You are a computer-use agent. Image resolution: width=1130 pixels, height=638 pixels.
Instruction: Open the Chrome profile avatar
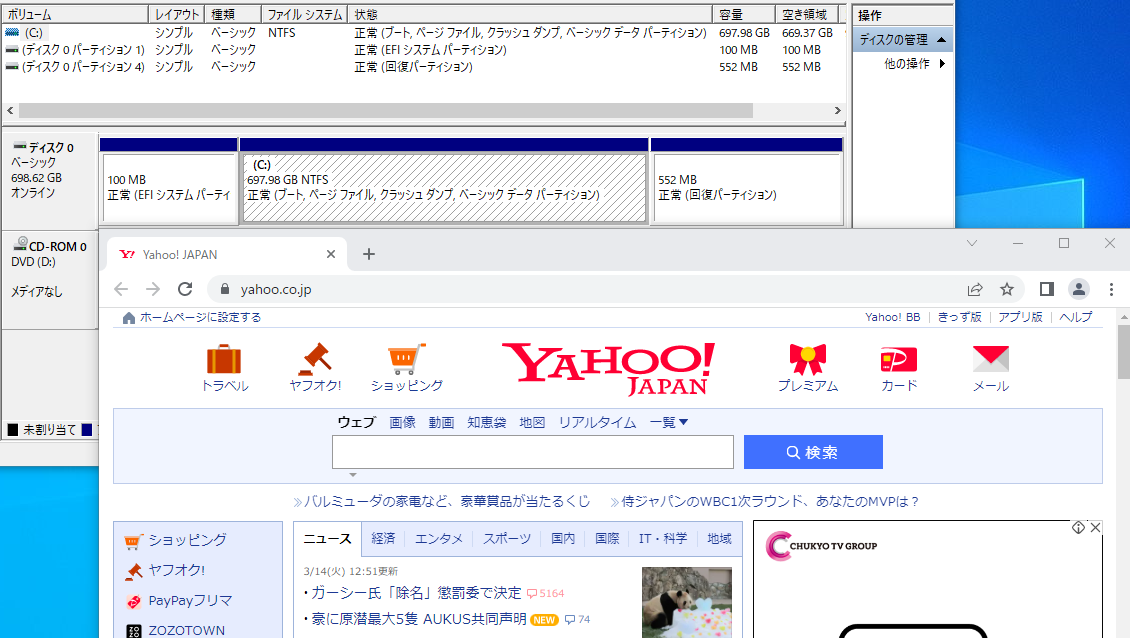pyautogui.click(x=1079, y=289)
